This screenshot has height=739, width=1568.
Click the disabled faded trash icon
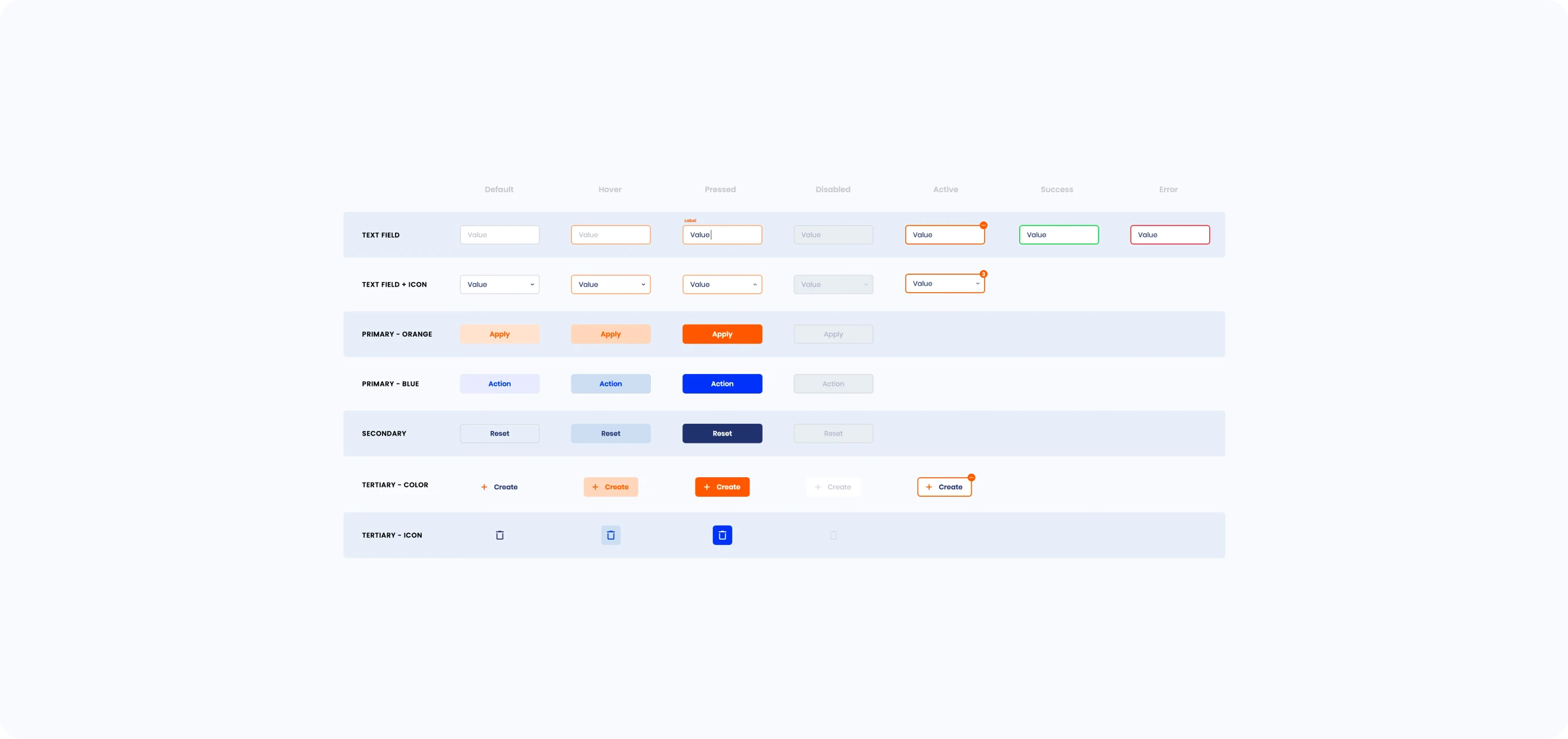pos(833,535)
